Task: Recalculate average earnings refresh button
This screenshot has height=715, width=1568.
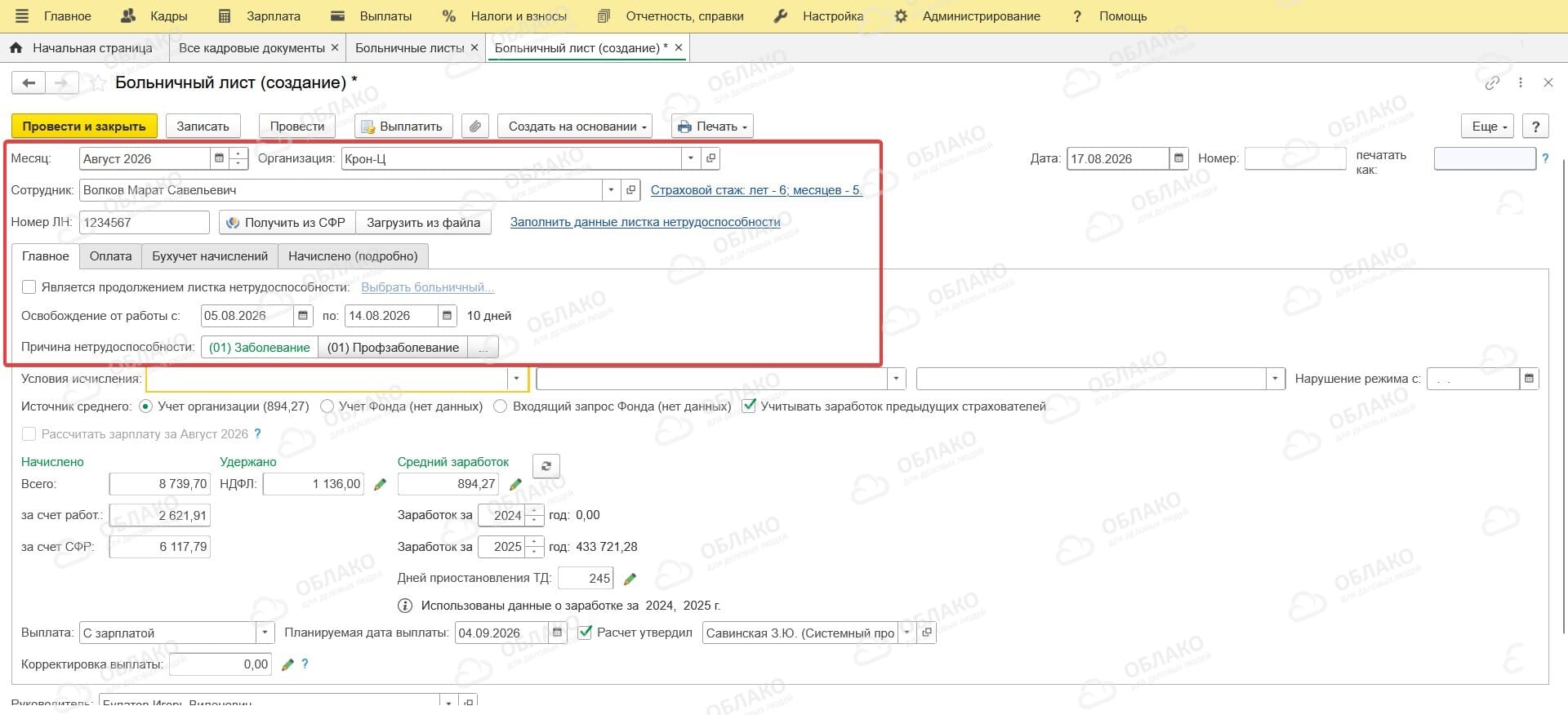Action: tap(546, 466)
